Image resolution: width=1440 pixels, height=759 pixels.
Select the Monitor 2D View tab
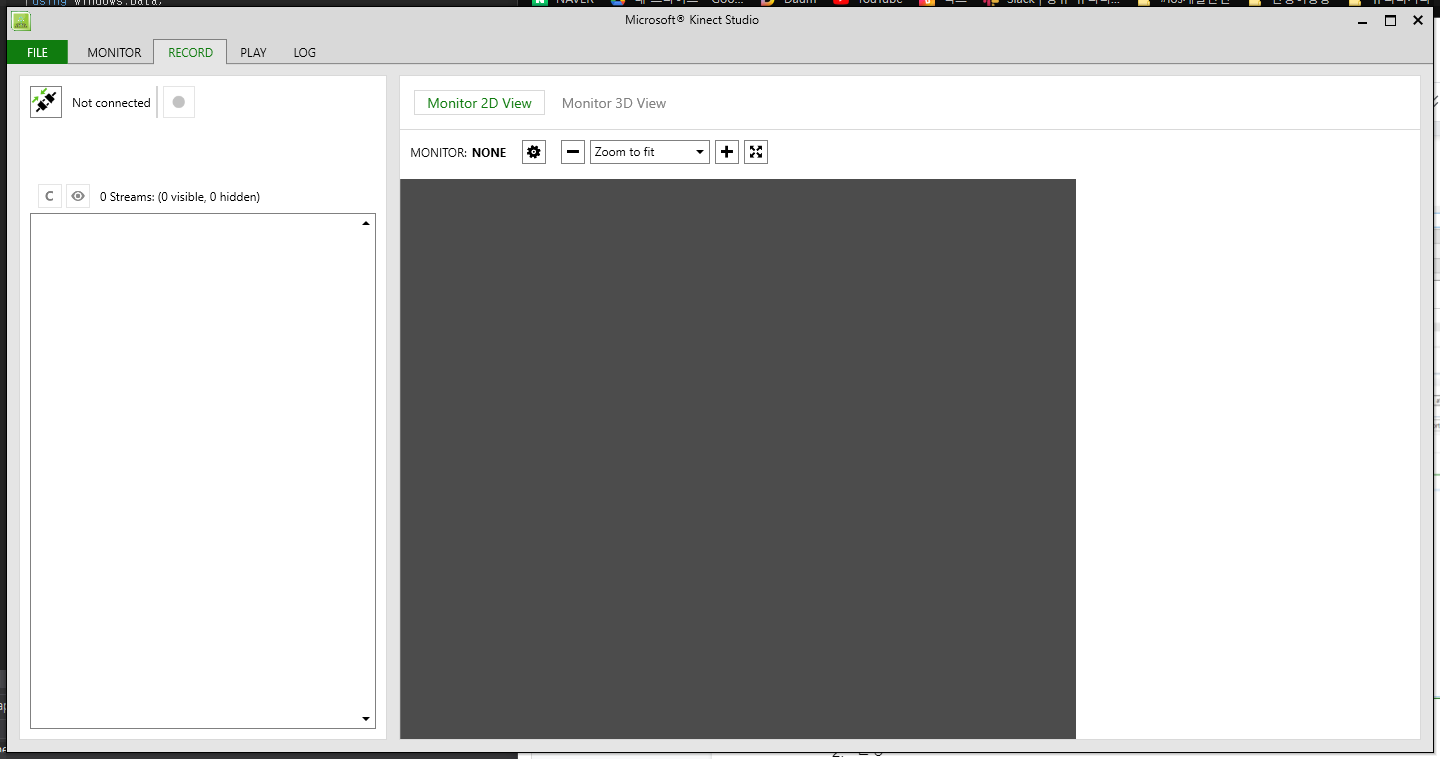[480, 103]
